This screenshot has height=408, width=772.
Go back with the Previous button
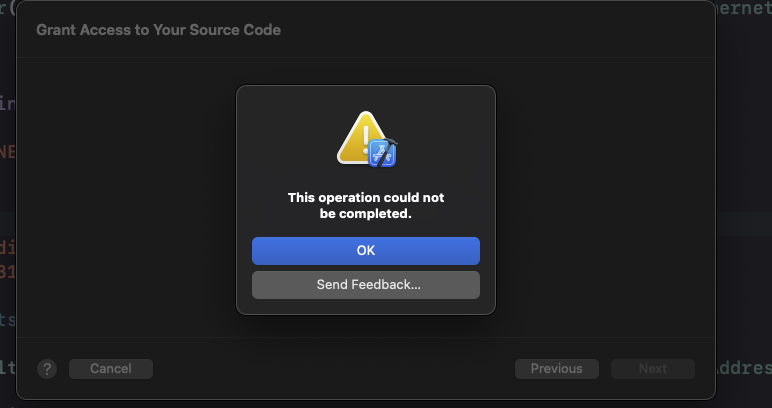pyautogui.click(x=556, y=369)
